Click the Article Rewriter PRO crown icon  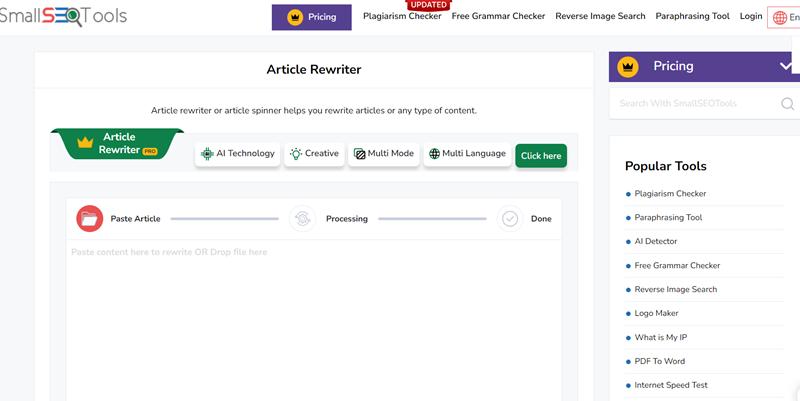pos(85,142)
